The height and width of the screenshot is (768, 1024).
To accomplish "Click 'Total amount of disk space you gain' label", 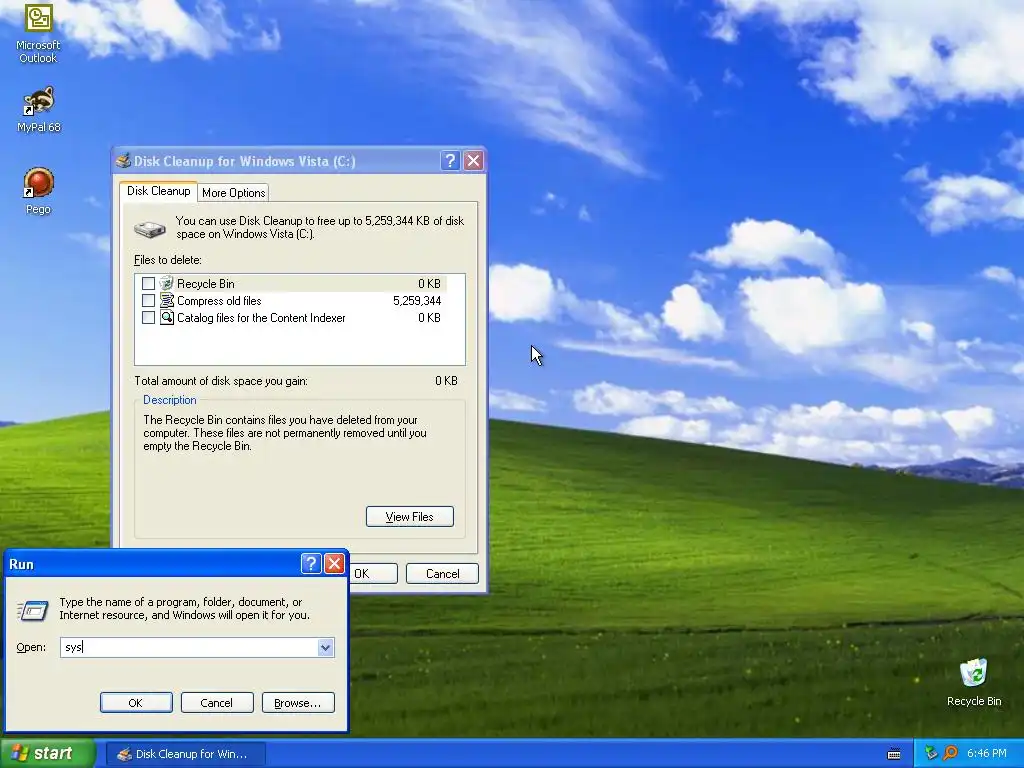I will pyautogui.click(x=221, y=381).
